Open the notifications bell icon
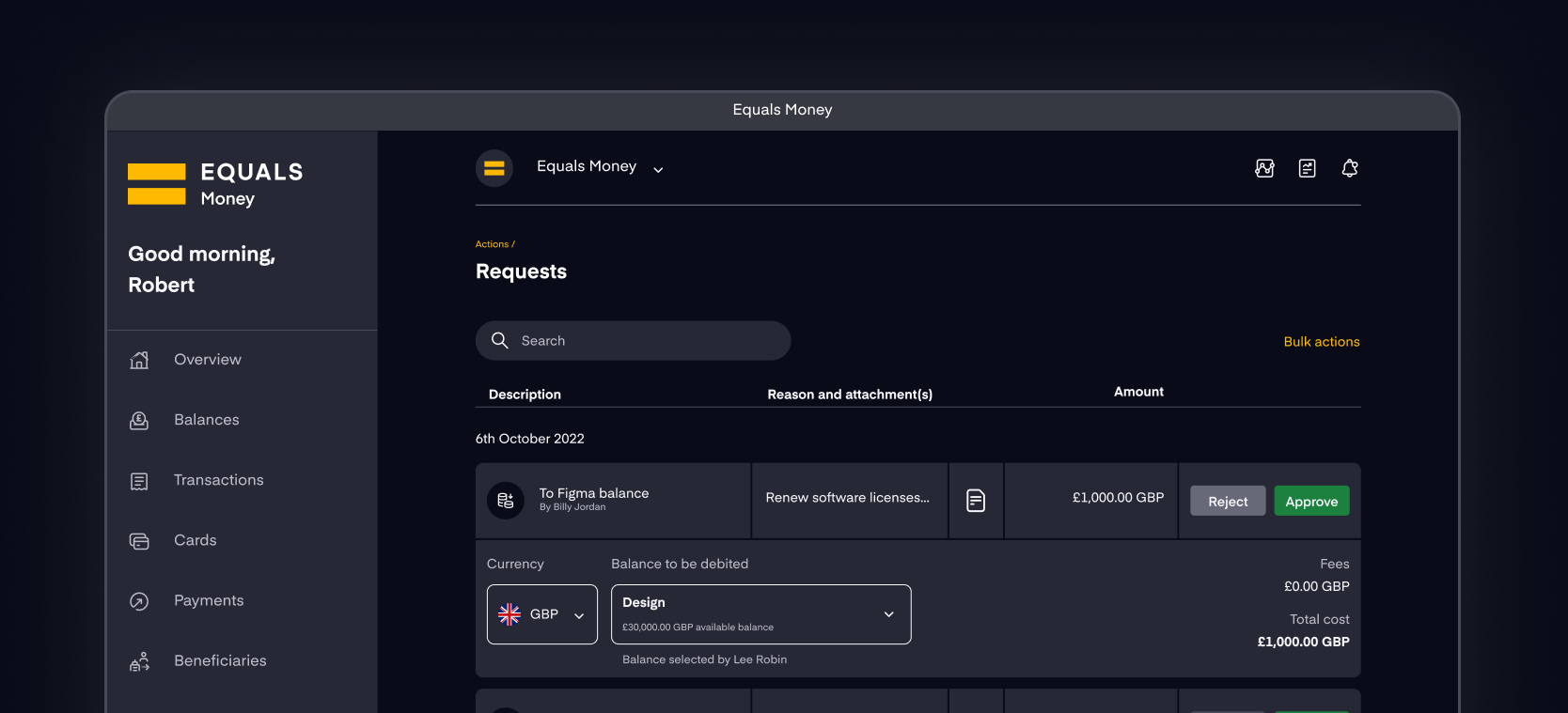The image size is (1568, 713). (x=1350, y=168)
